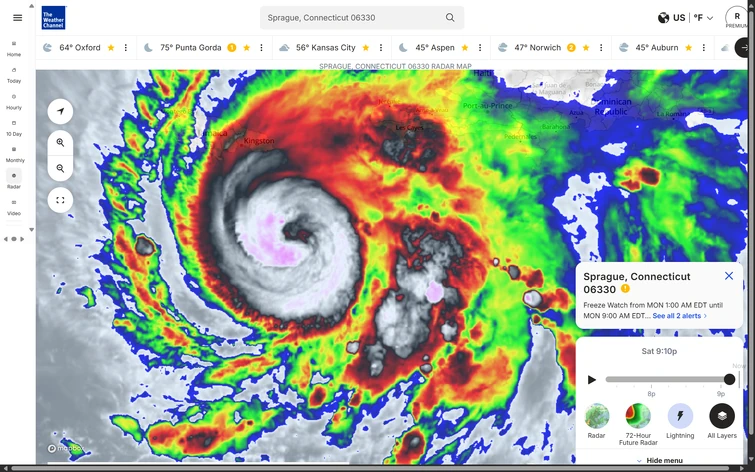Open Hourly forecast in sidebar
The image size is (755, 472).
(x=14, y=102)
